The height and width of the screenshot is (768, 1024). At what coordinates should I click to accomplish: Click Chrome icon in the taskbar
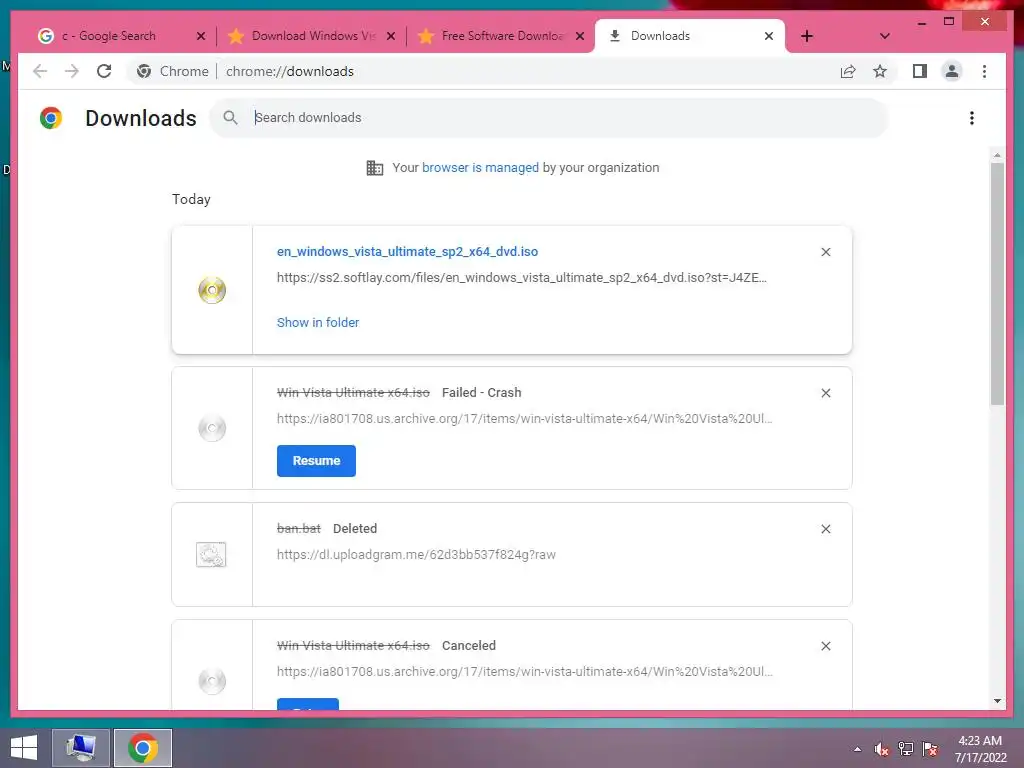click(143, 748)
